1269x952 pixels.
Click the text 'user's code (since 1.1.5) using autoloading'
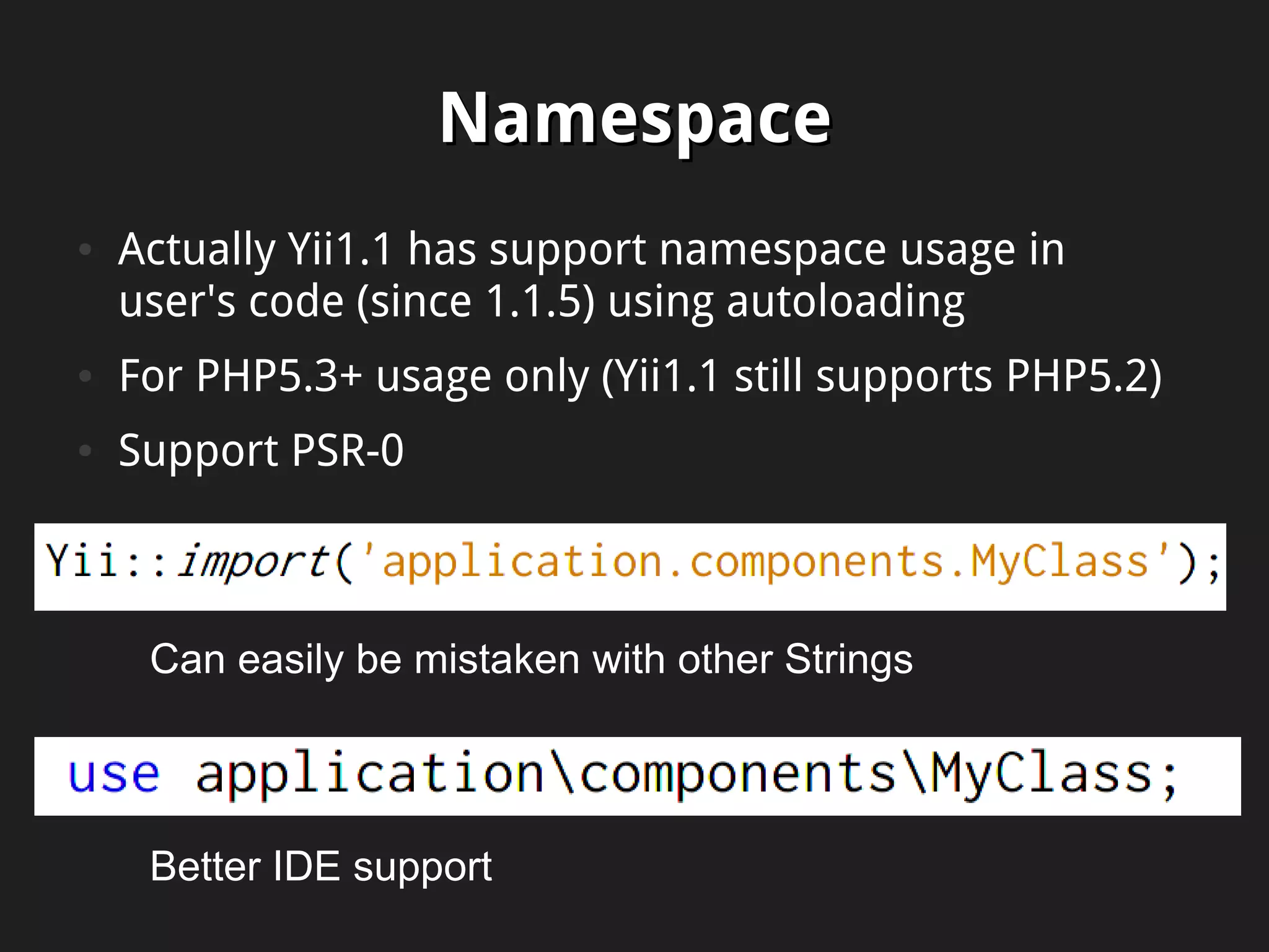[542, 302]
